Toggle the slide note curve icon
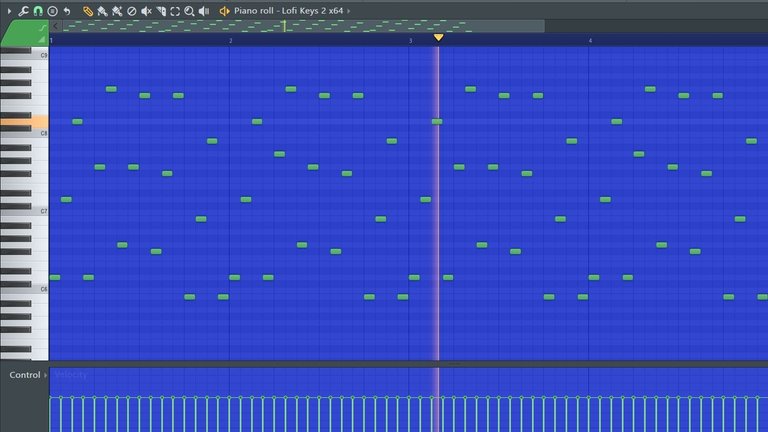The image size is (768, 432). pyautogui.click(x=43, y=27)
